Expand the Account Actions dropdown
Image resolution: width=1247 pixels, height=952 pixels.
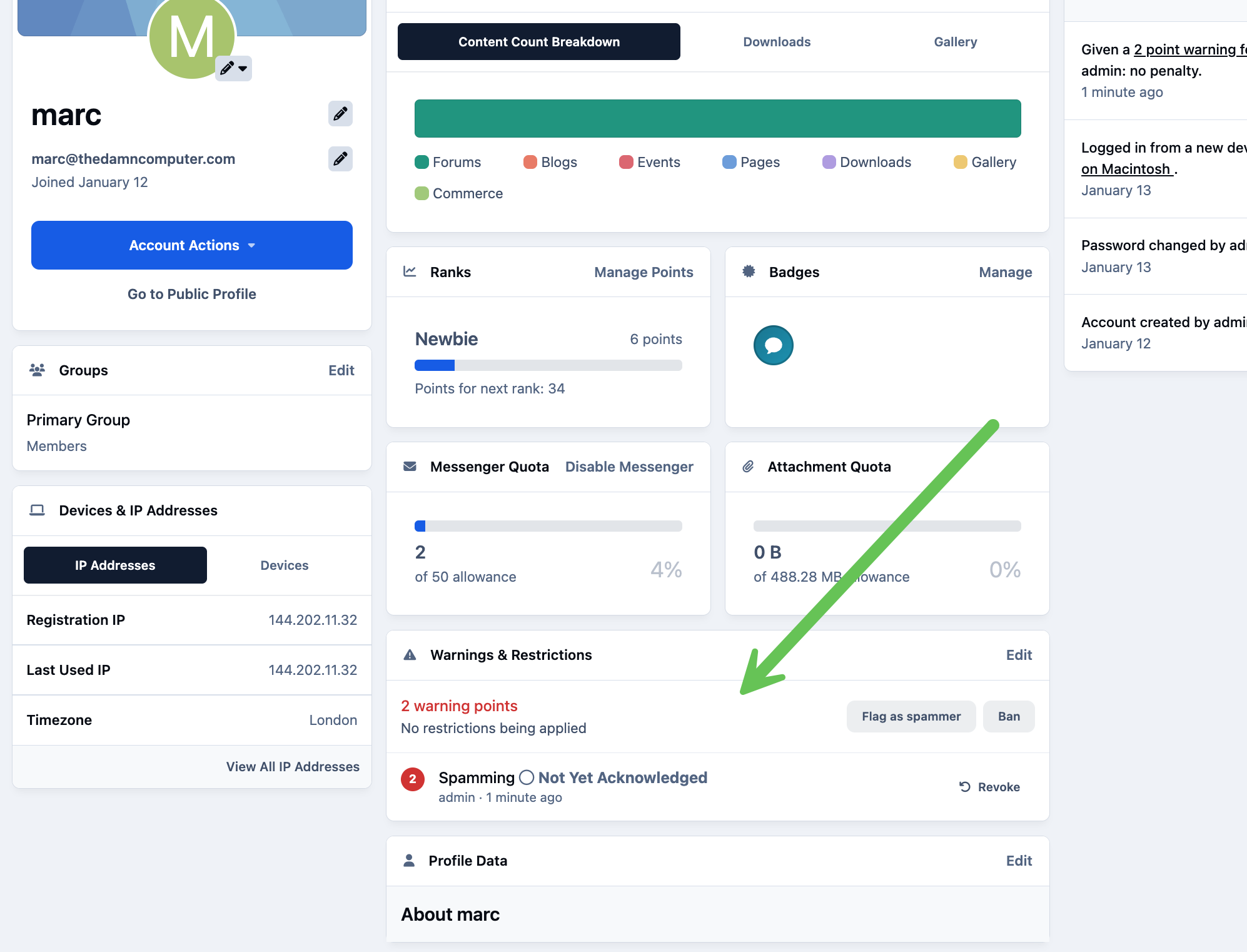(192, 245)
